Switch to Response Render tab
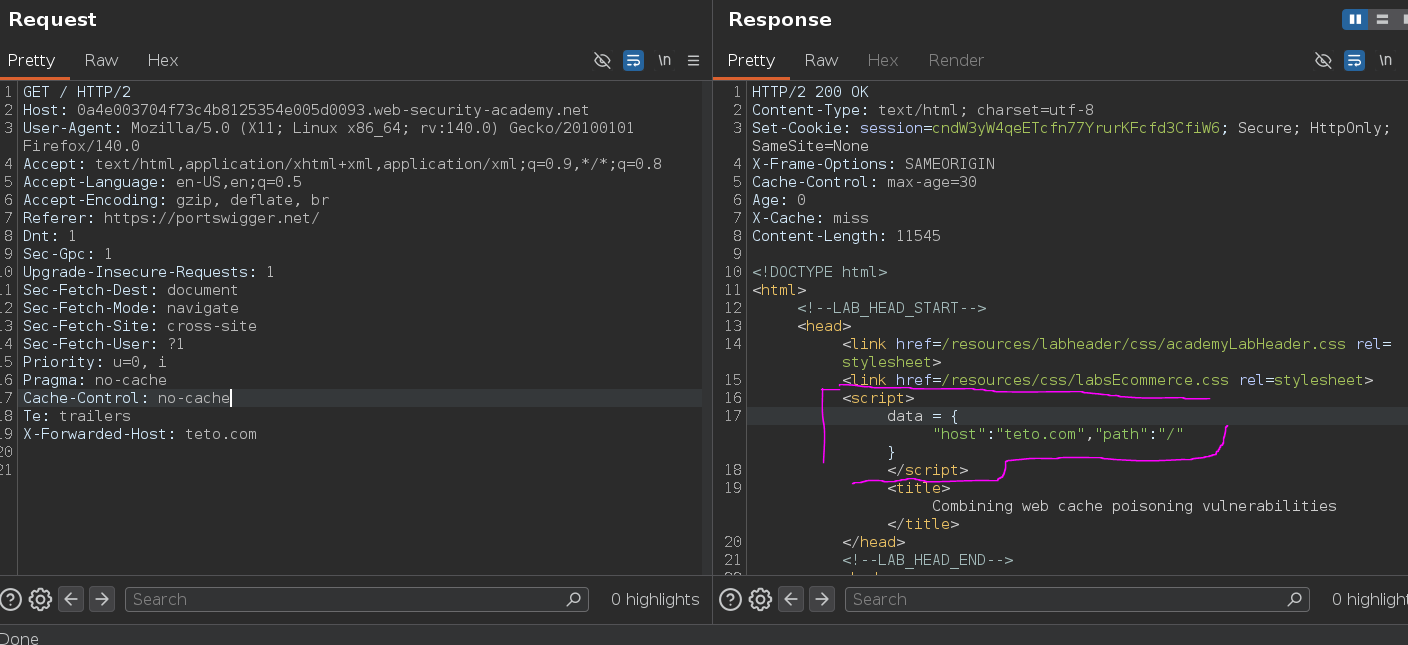1408x645 pixels. coord(956,60)
